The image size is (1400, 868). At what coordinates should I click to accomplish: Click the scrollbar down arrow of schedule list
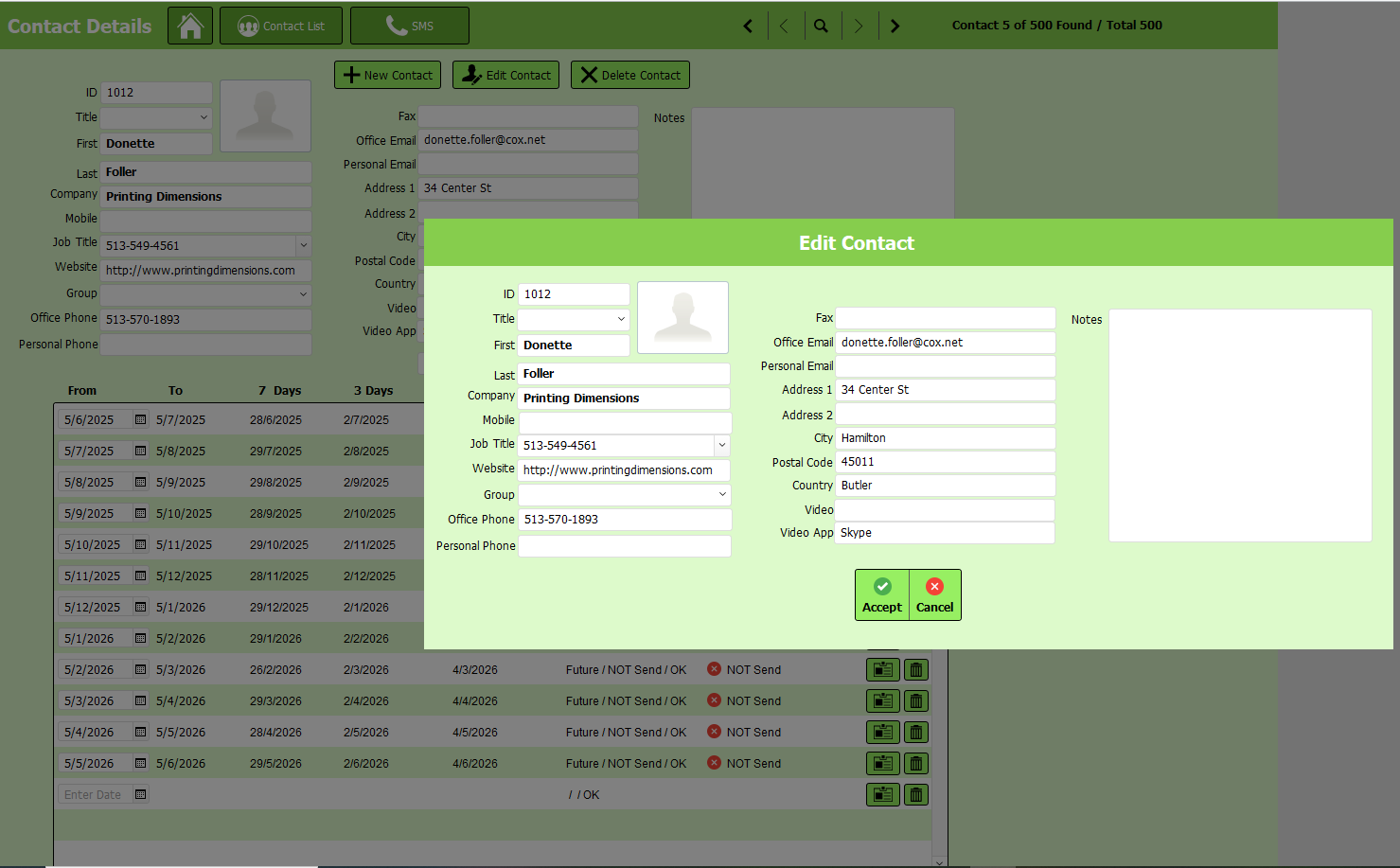tap(939, 862)
